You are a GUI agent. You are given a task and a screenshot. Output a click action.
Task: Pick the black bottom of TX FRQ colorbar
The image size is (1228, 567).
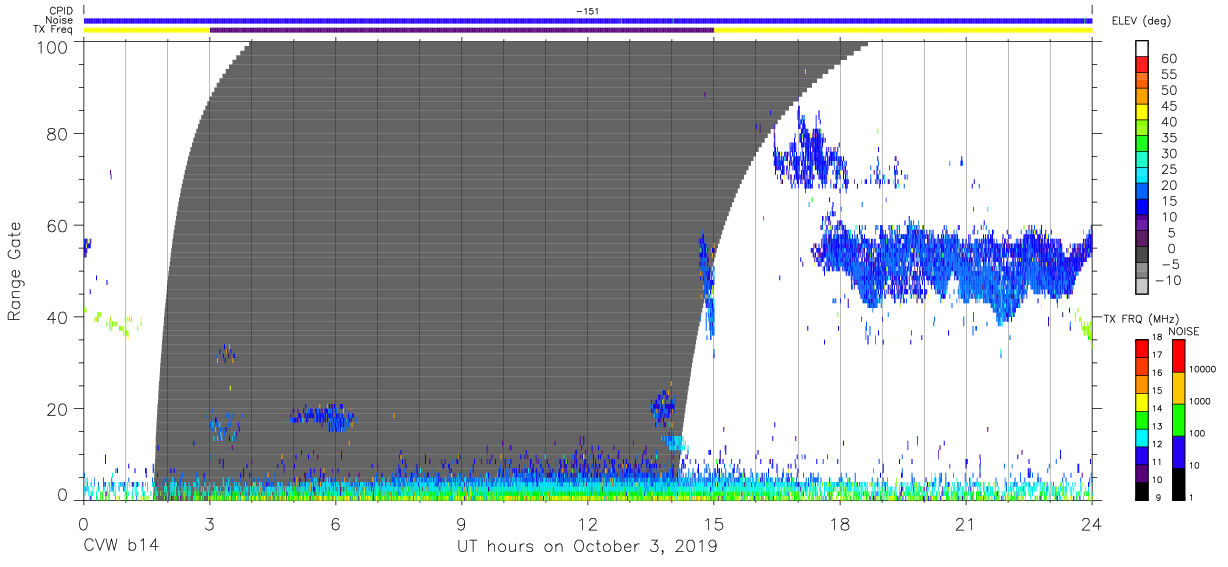pos(1142,490)
